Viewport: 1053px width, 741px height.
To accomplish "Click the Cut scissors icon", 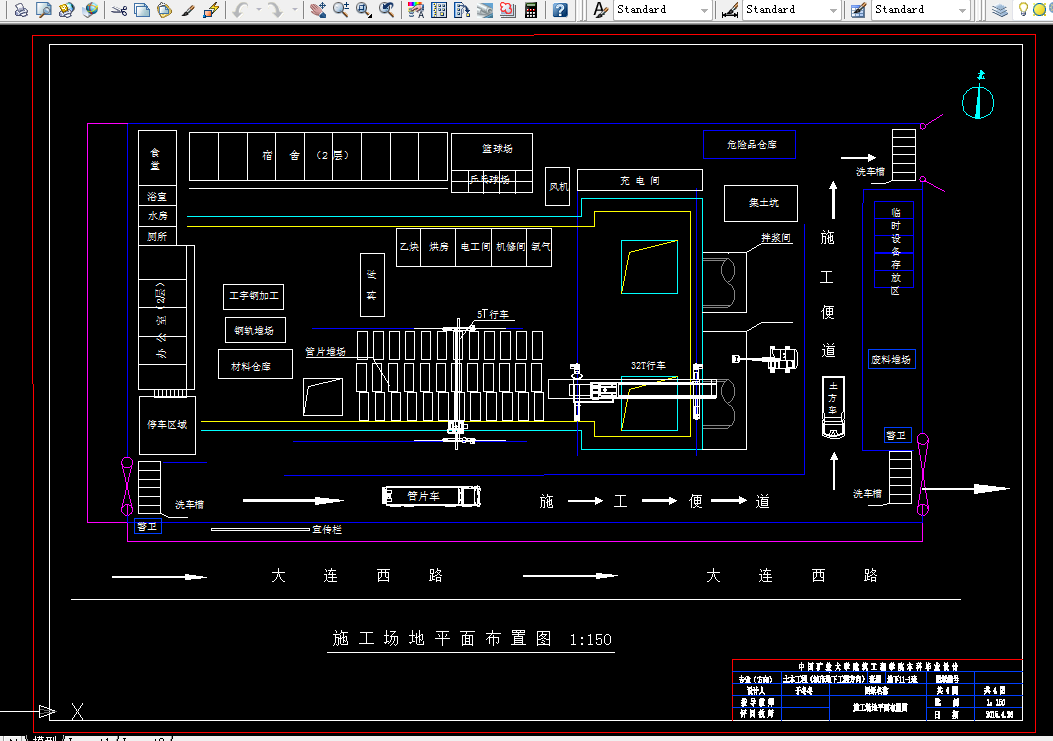I will point(119,9).
